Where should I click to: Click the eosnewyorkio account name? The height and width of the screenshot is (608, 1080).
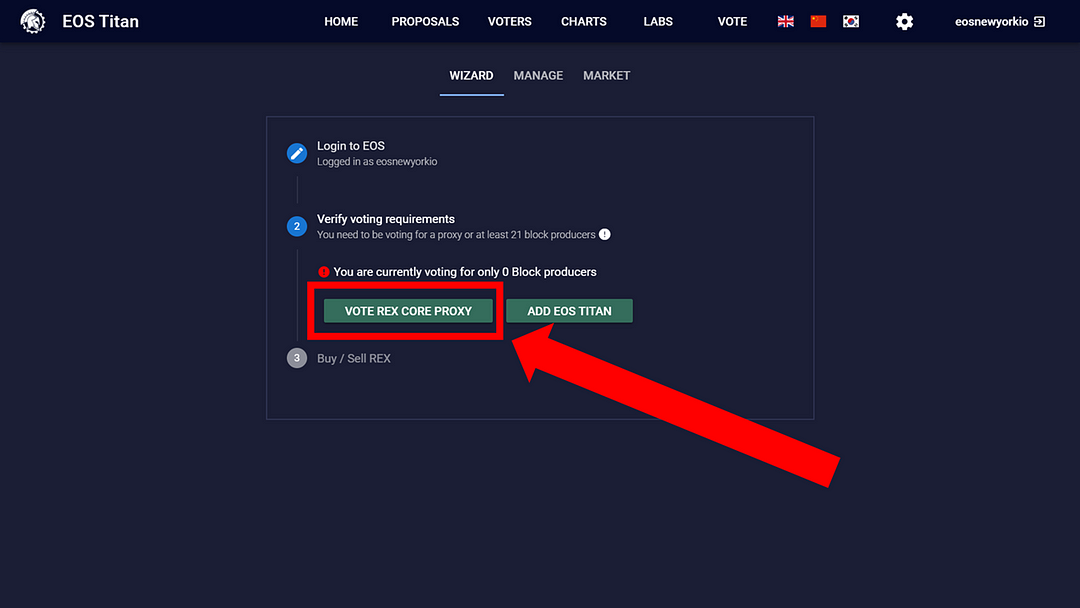[991, 21]
